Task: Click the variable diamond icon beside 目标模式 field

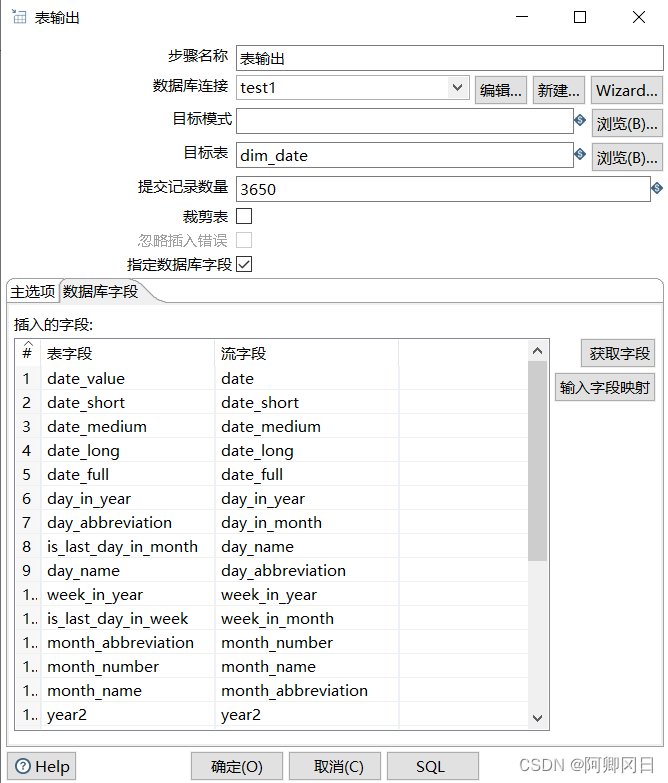Action: [580, 121]
